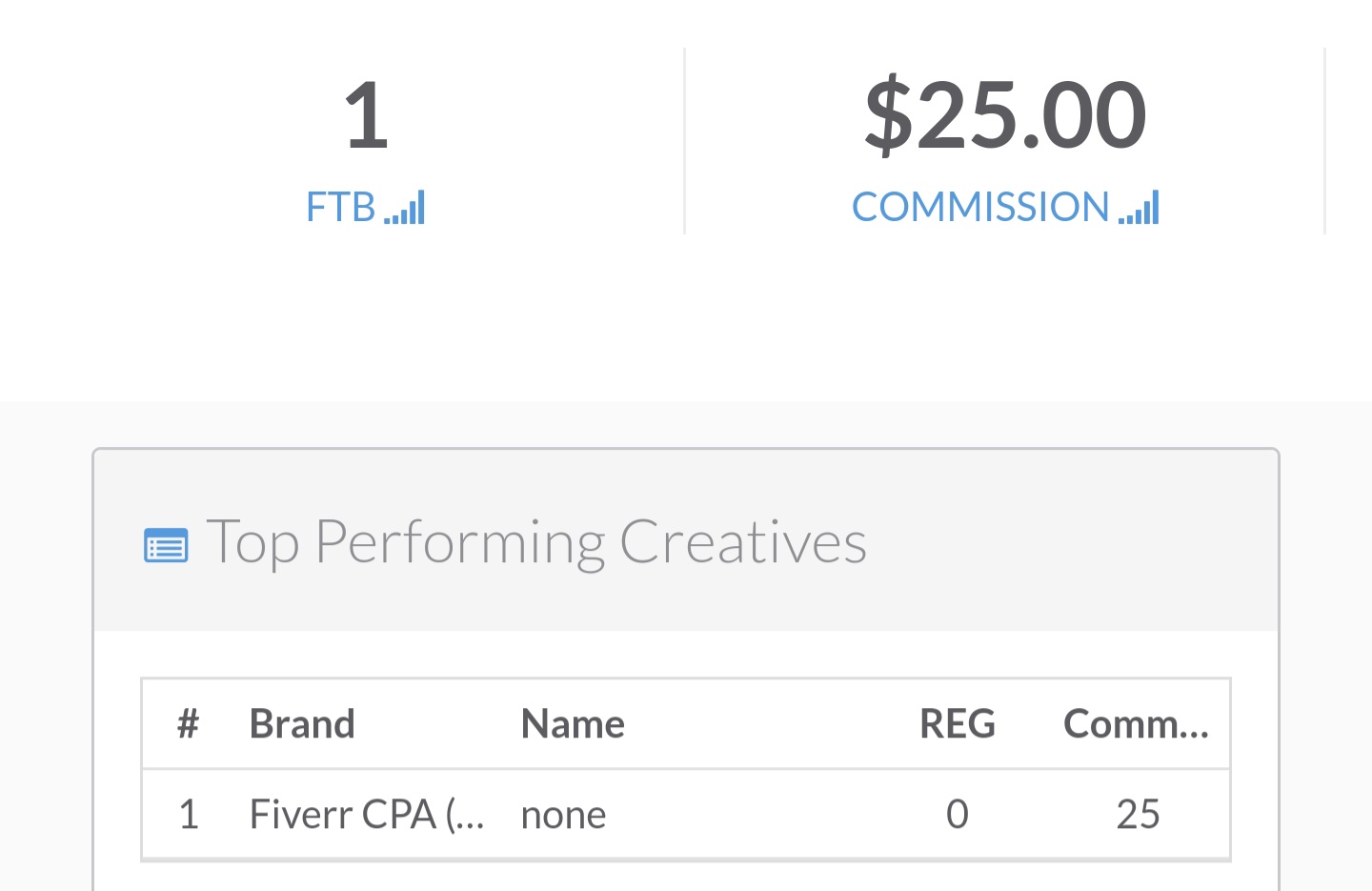Sort by the truncated Comm... column header
Viewport: 1372px width, 891px height.
(1136, 724)
